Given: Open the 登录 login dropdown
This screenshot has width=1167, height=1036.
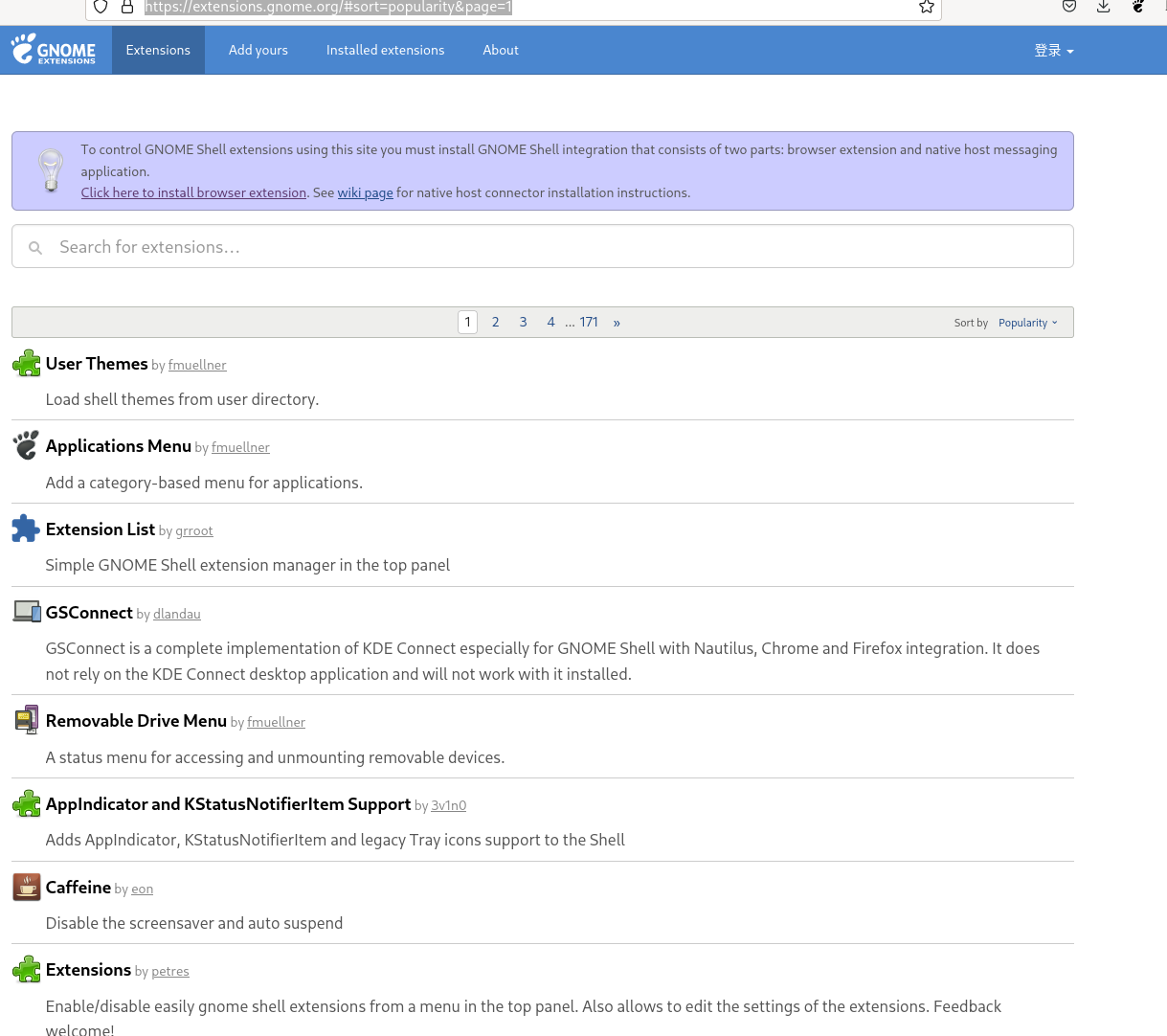Looking at the screenshot, I should (1054, 51).
